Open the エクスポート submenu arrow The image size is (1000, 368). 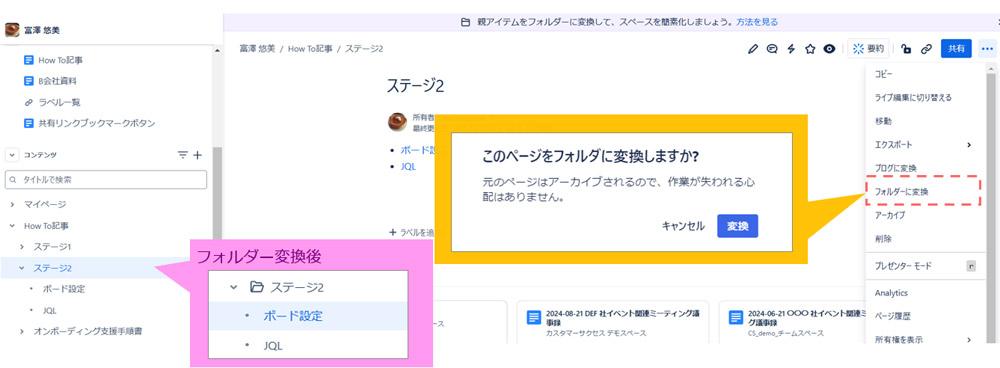(968, 145)
